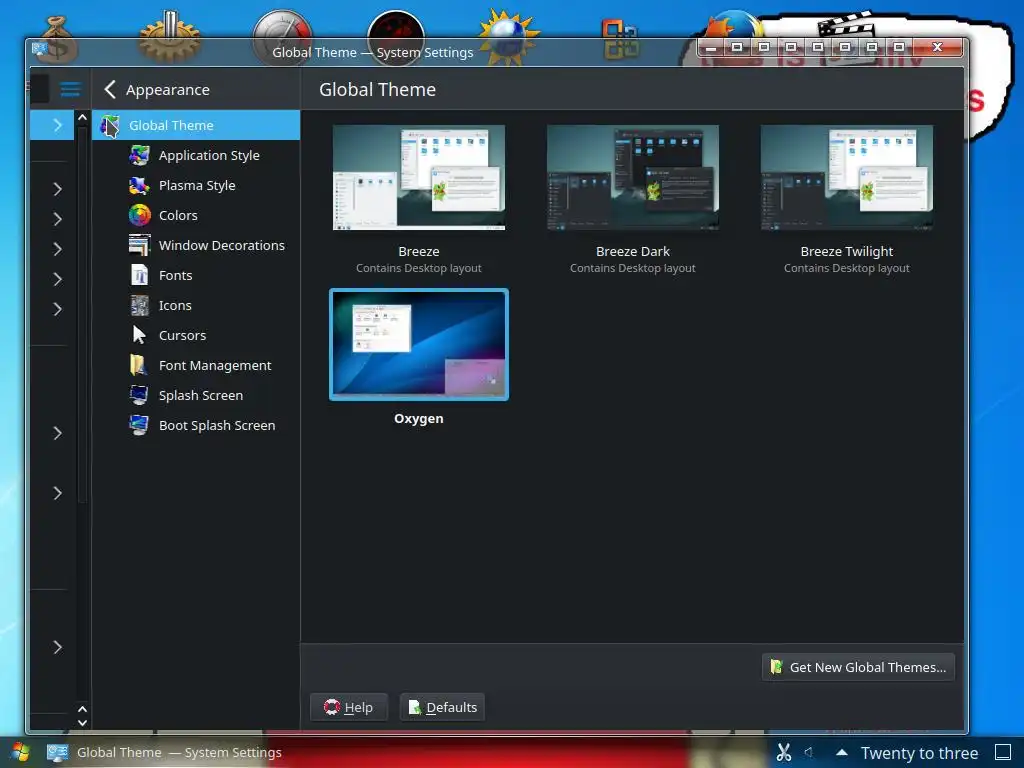Click the Oxygen theme name label
The image size is (1024, 768).
pos(419,419)
